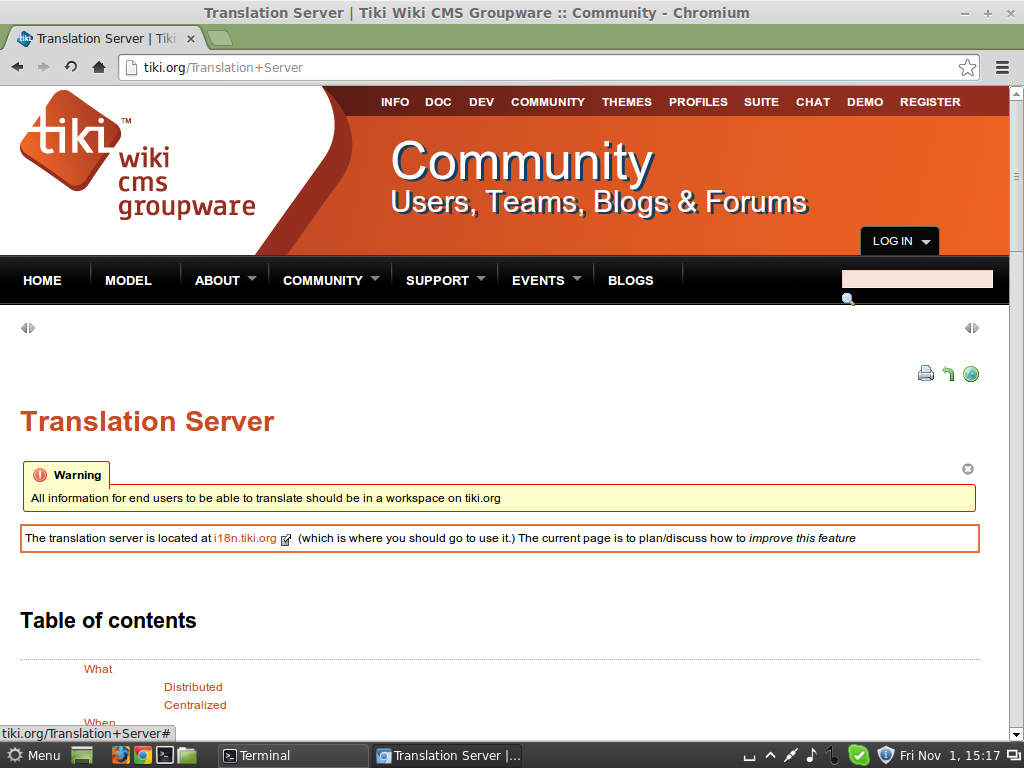Click the browser back arrow
Image resolution: width=1024 pixels, height=768 pixels.
pyautogui.click(x=18, y=67)
